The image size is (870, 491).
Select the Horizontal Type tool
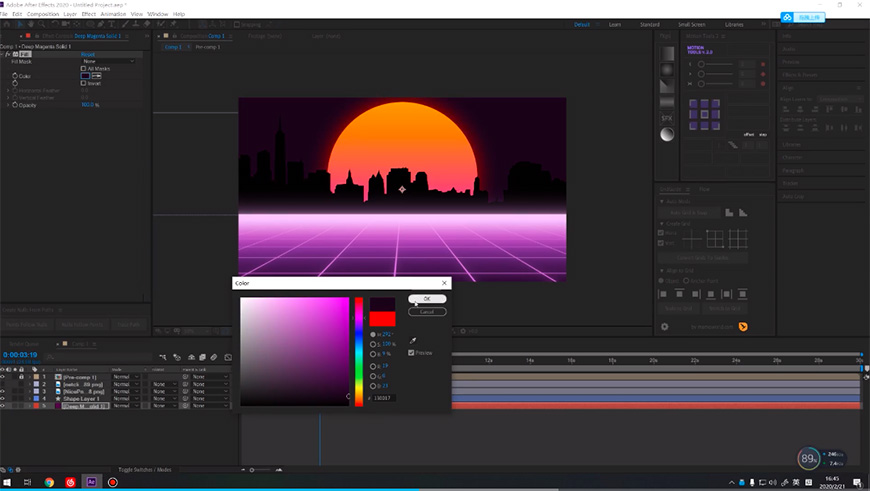point(112,24)
